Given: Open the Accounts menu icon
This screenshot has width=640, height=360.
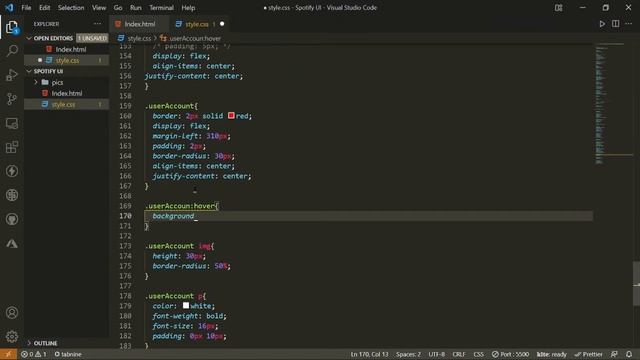Looking at the screenshot, I should pyautogui.click(x=12, y=313).
